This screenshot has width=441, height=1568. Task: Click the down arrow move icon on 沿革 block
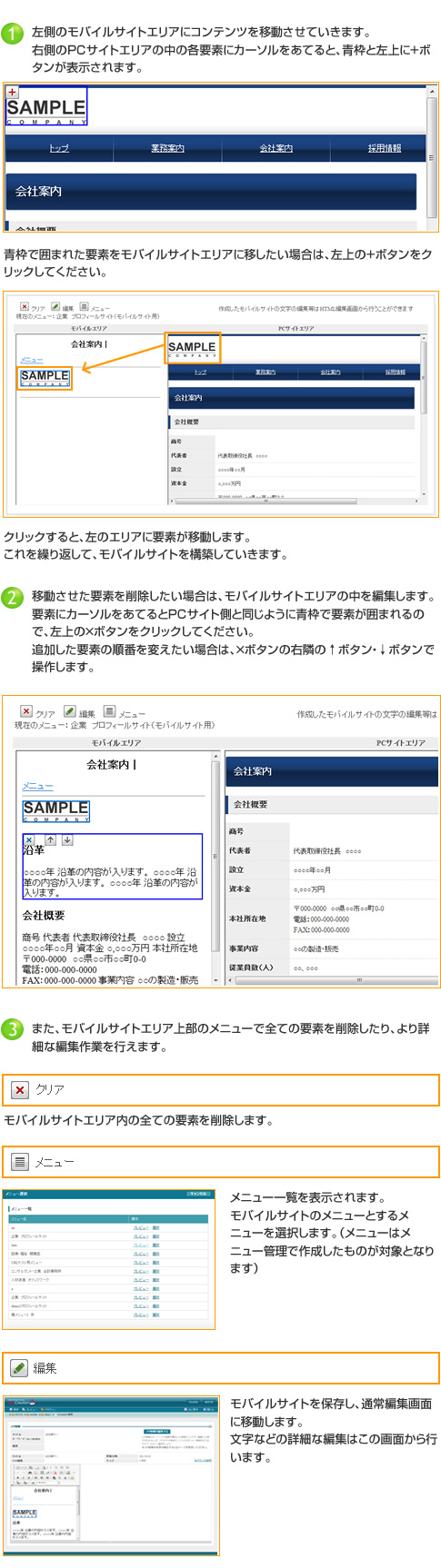tap(67, 840)
